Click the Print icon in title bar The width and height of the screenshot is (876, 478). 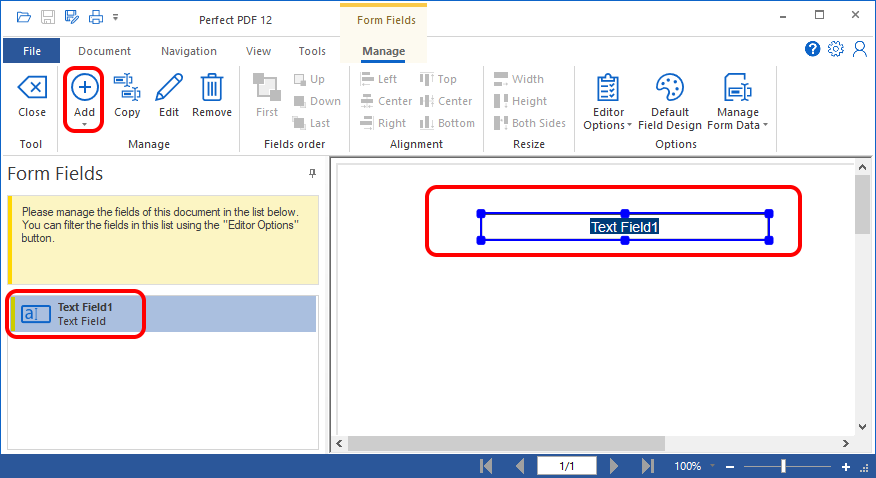coord(96,17)
